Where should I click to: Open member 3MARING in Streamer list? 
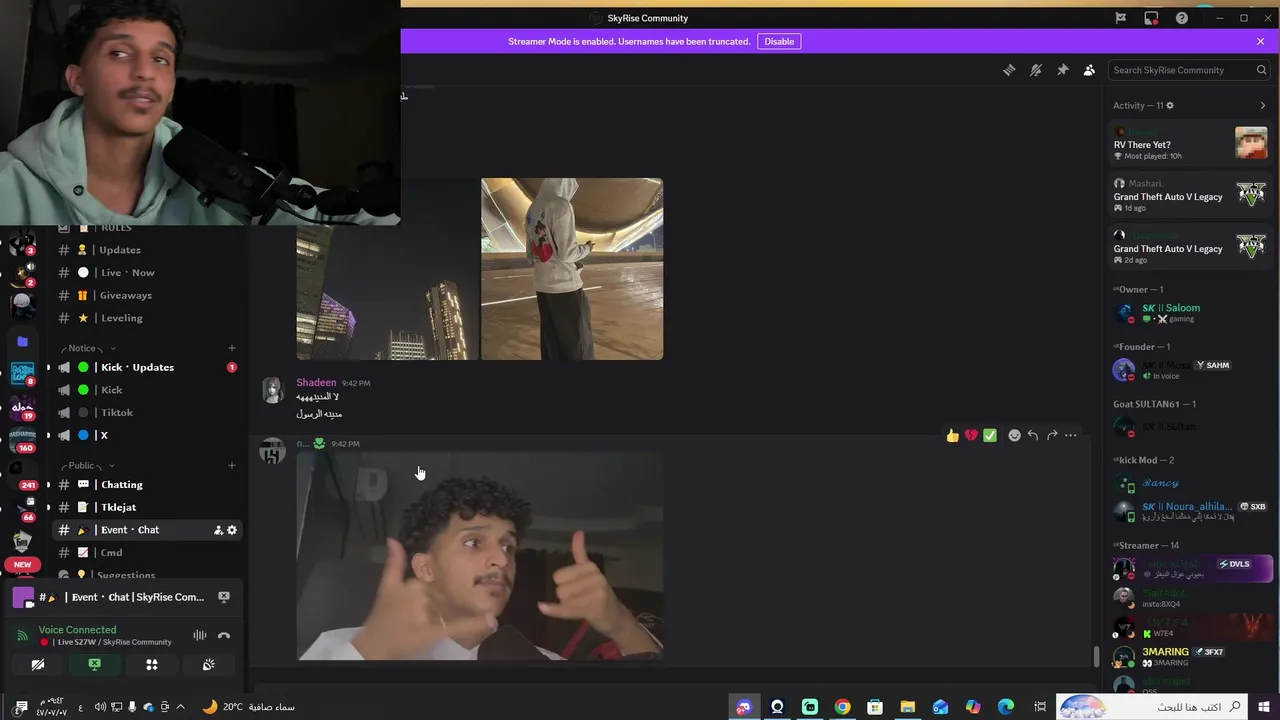[1191, 656]
